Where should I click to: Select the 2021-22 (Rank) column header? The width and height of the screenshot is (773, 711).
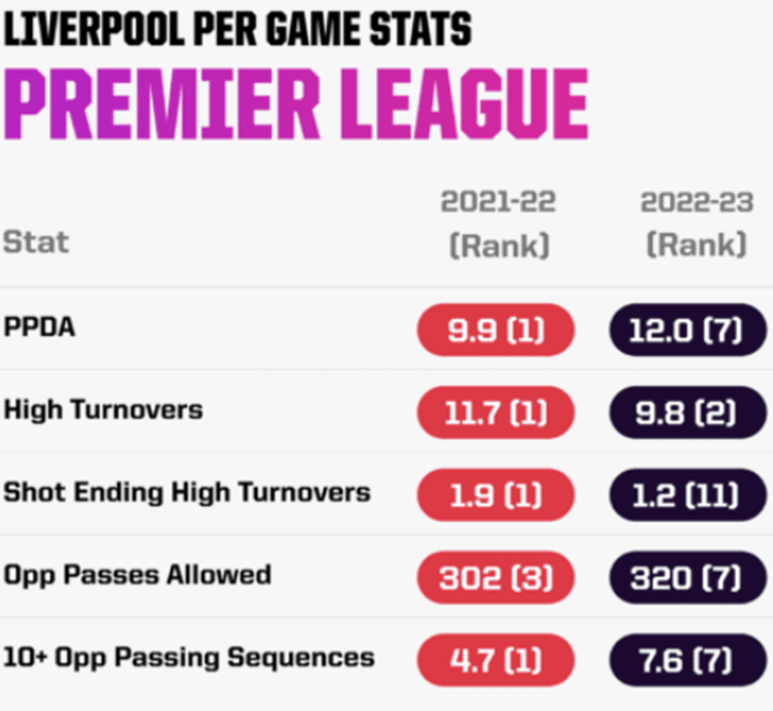pyautogui.click(x=497, y=223)
